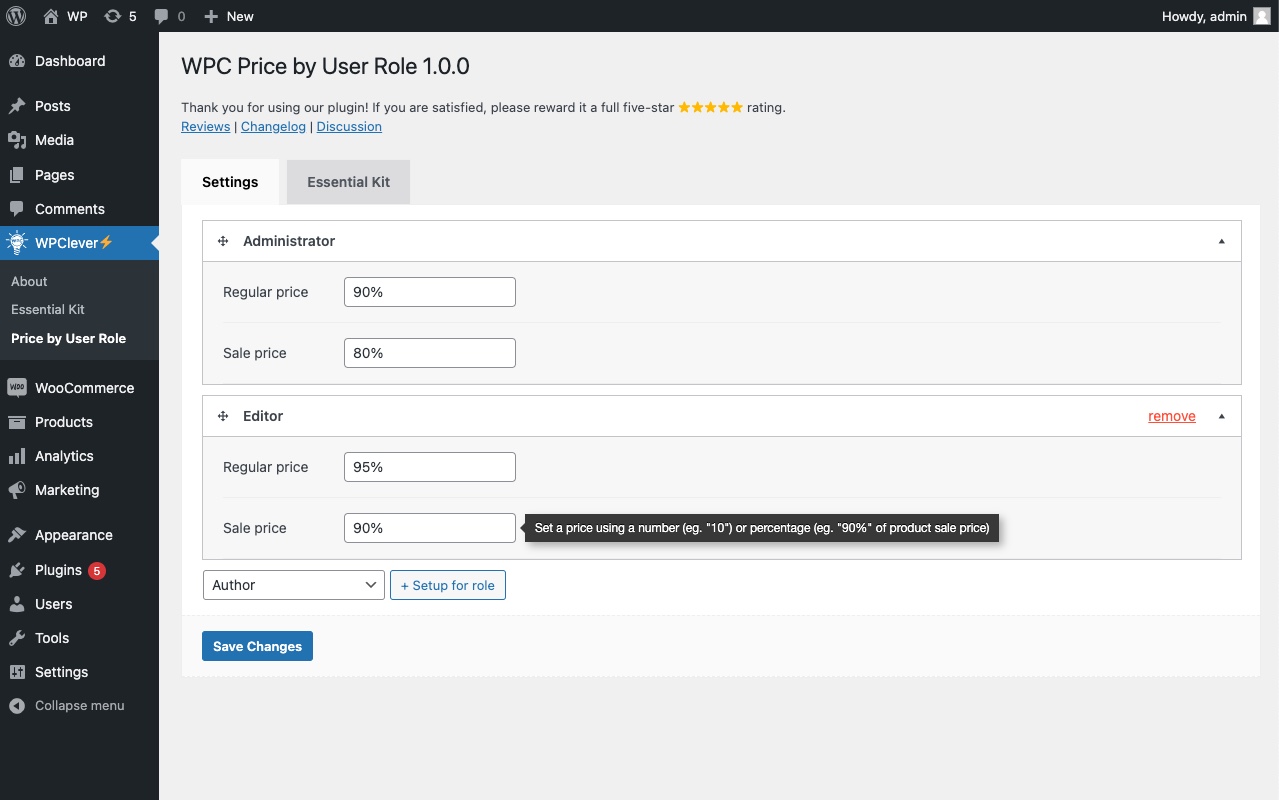Open the Discussion link
The height and width of the screenshot is (800, 1279).
tap(349, 126)
